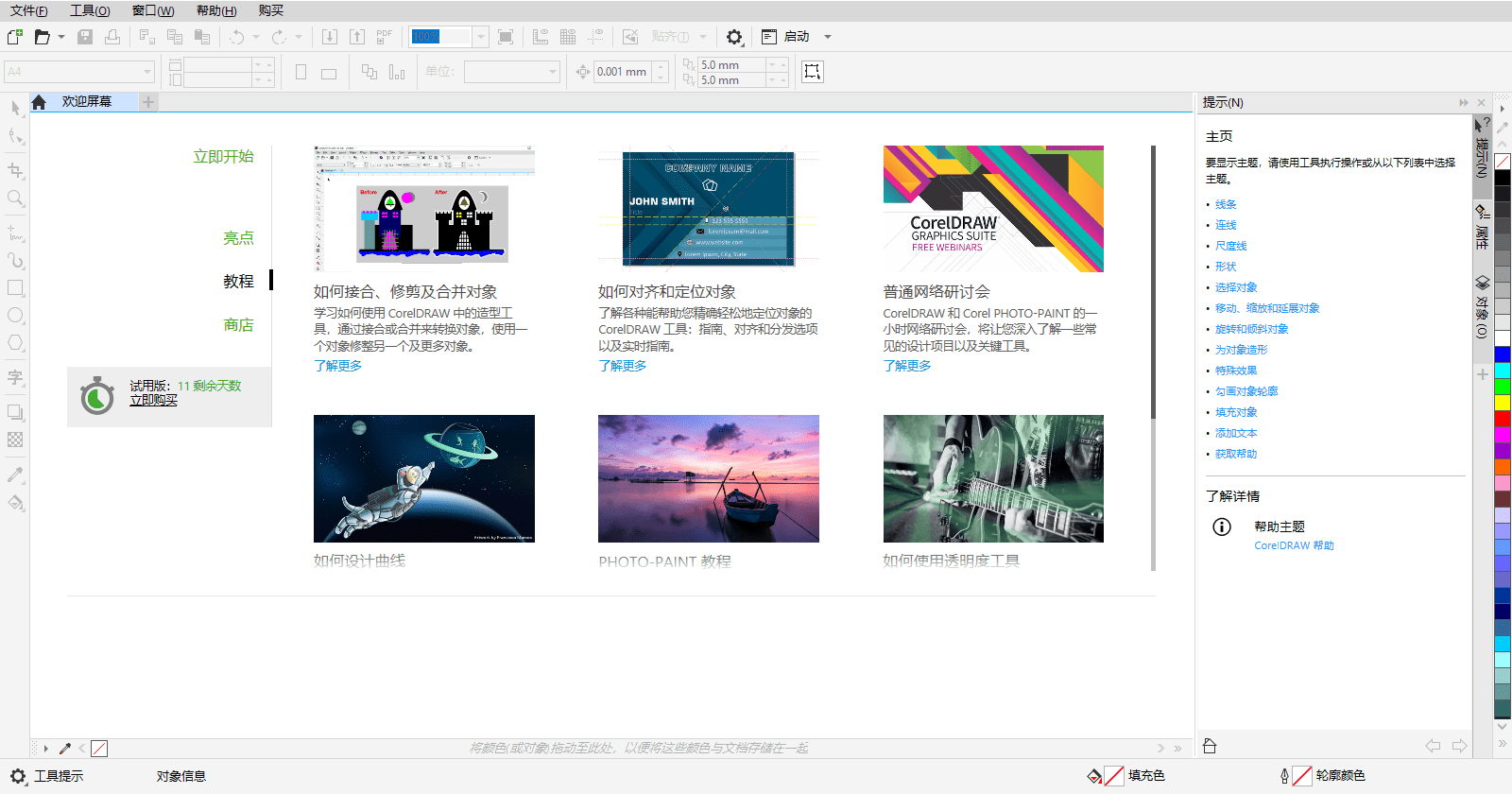Open the 普通网络研讨会 CorelDRAW webinar thumbnail
Screen dimensions: 1512x794
pyautogui.click(x=993, y=209)
